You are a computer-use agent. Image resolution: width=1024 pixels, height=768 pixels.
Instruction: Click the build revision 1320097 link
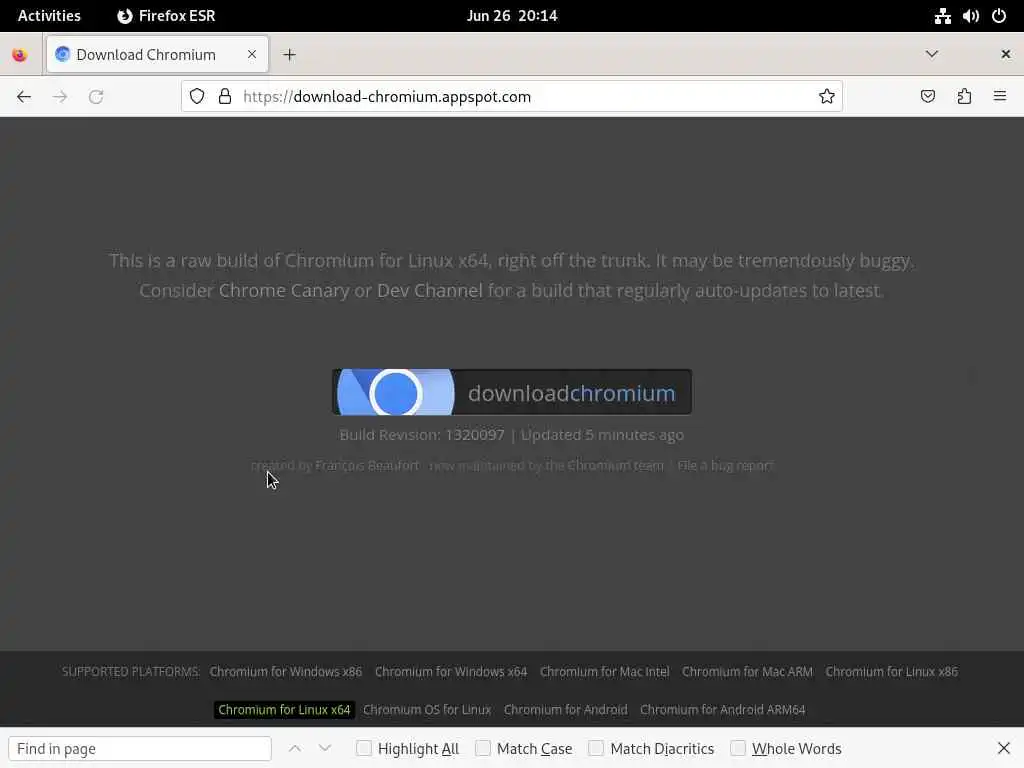[x=475, y=435]
